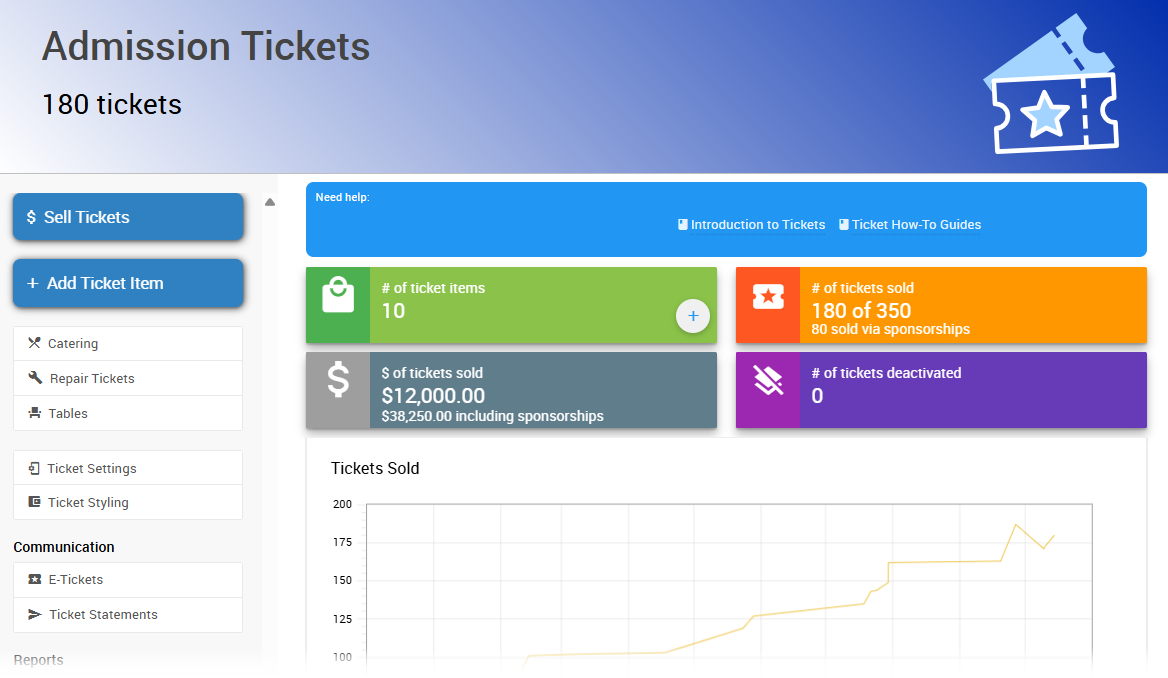This screenshot has height=678, width=1168.
Task: Expand the Reports section
Action: (x=38, y=660)
